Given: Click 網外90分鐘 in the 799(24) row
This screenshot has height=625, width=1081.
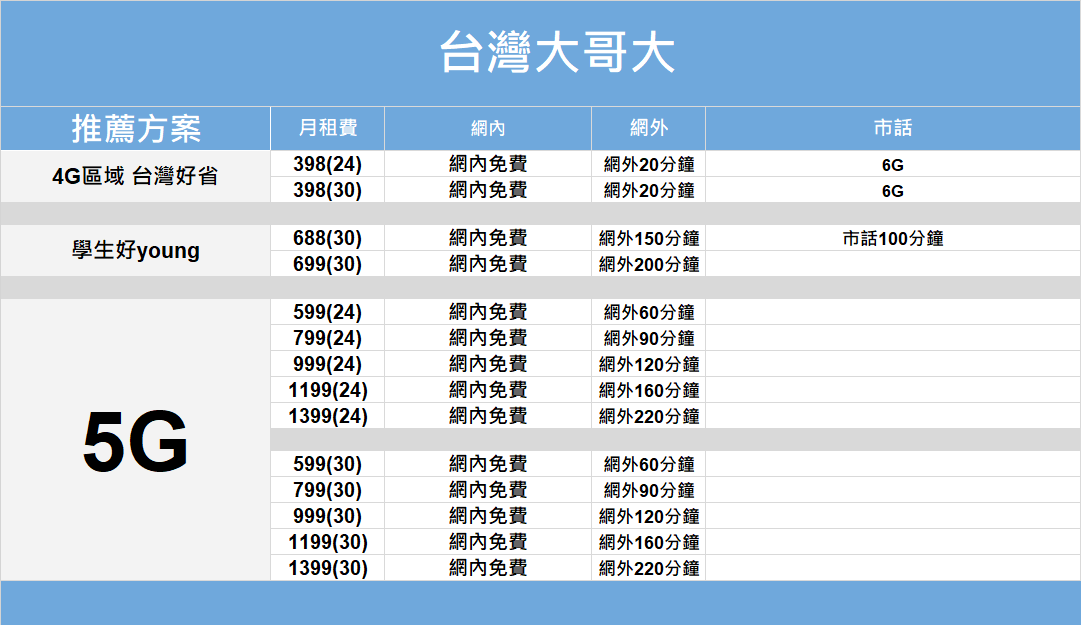Looking at the screenshot, I should pos(648,338).
